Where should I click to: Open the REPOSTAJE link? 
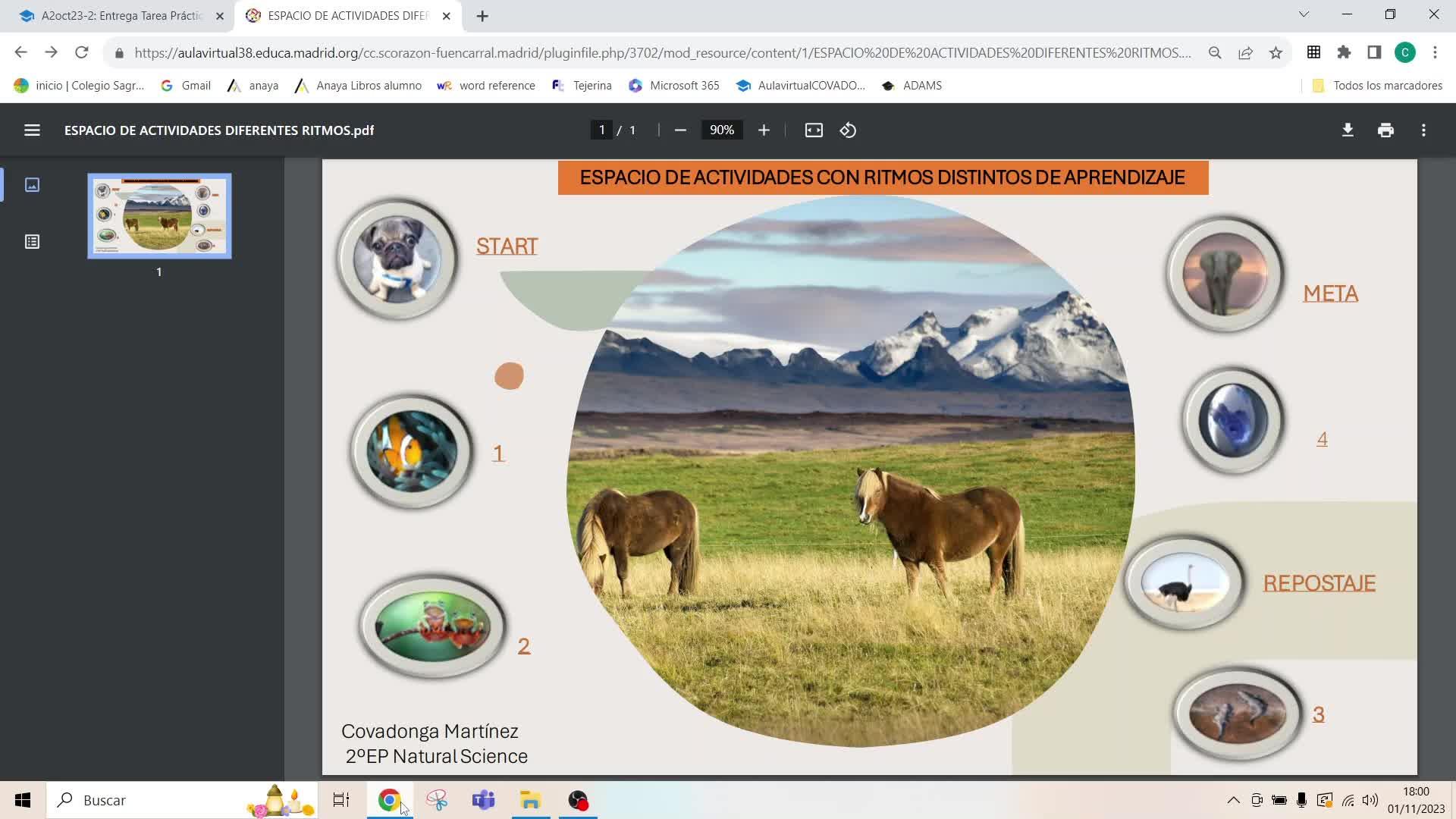click(1319, 583)
